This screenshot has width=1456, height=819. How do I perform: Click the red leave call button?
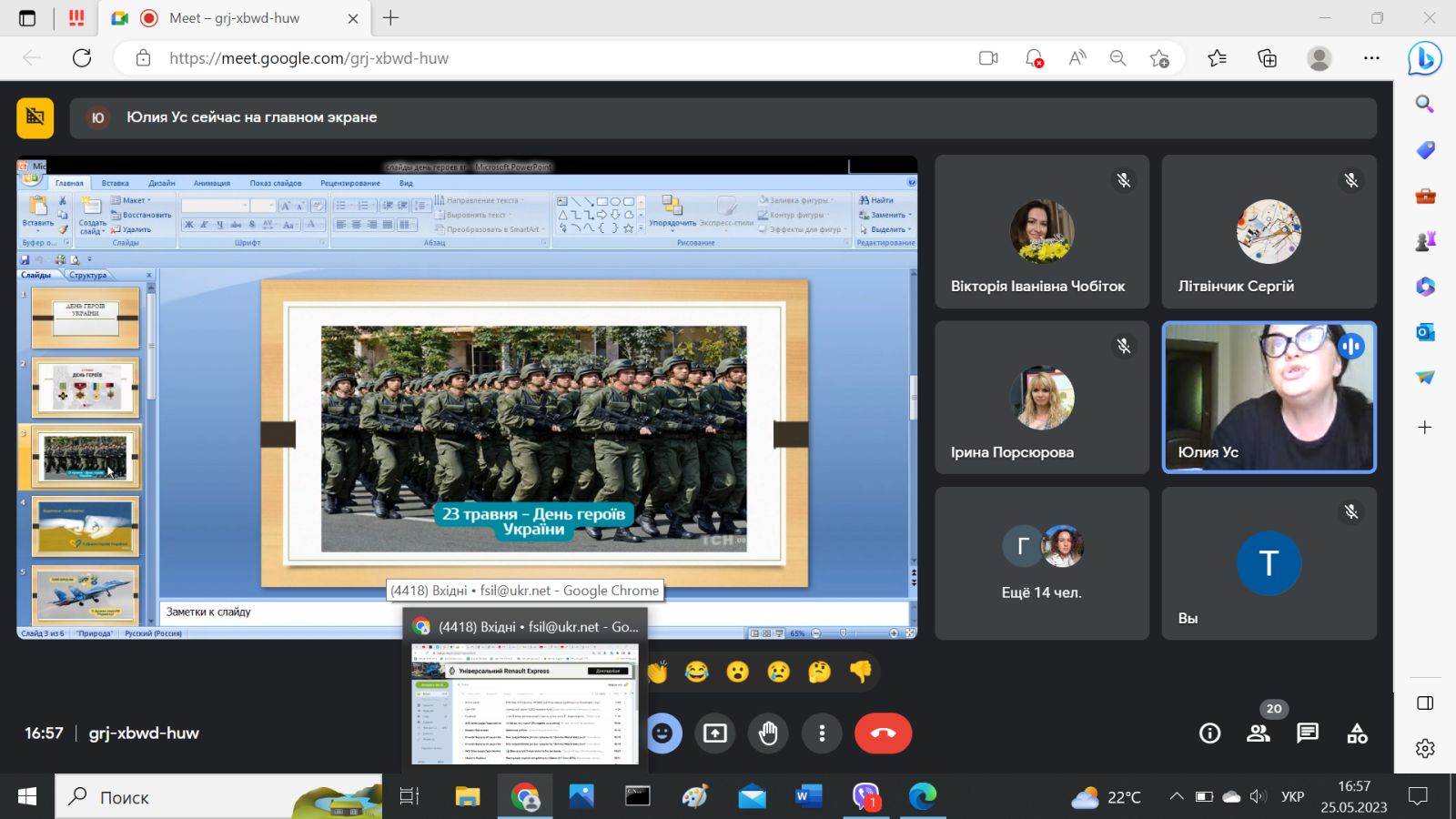pyautogui.click(x=883, y=733)
